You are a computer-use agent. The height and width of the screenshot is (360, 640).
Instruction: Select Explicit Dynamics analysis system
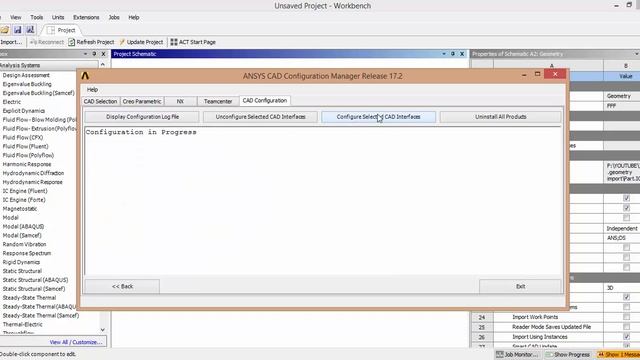[x=24, y=111]
